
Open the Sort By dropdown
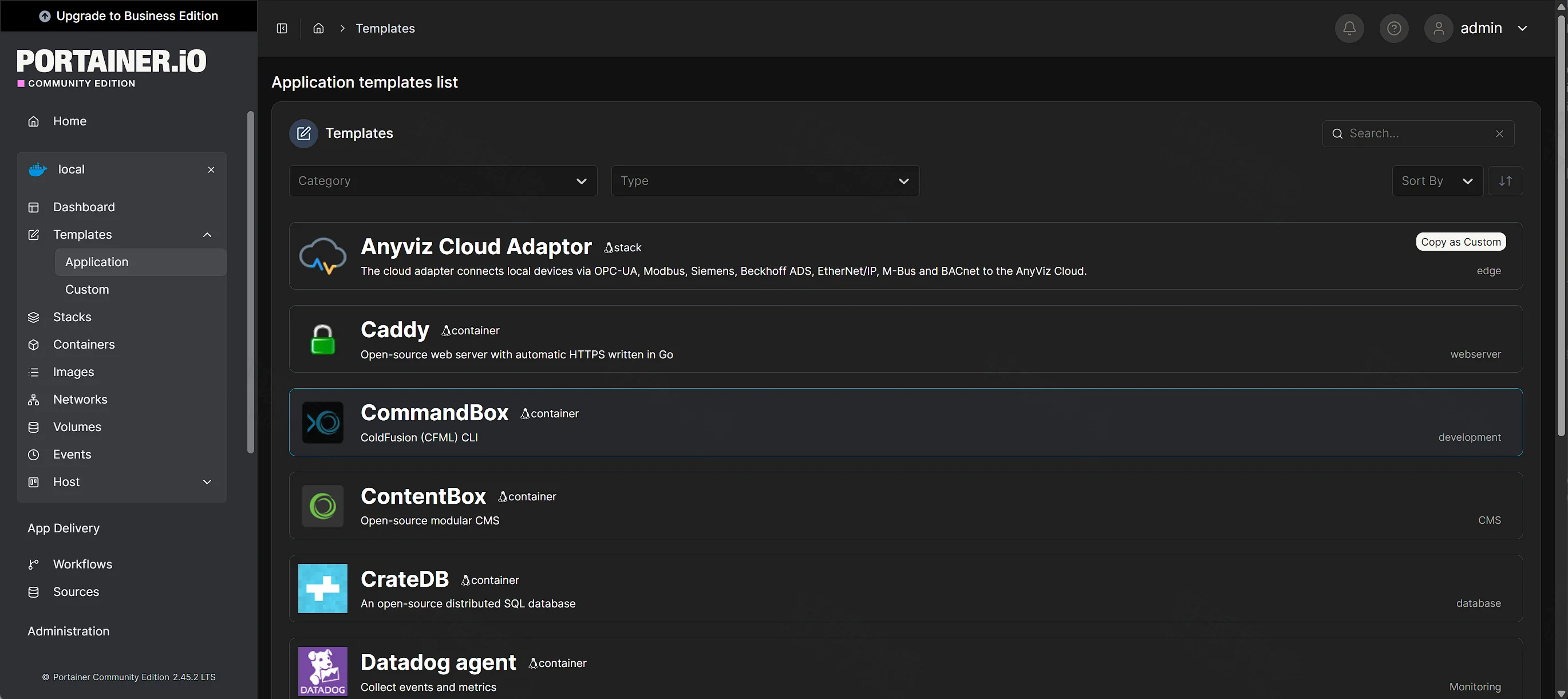click(x=1437, y=181)
